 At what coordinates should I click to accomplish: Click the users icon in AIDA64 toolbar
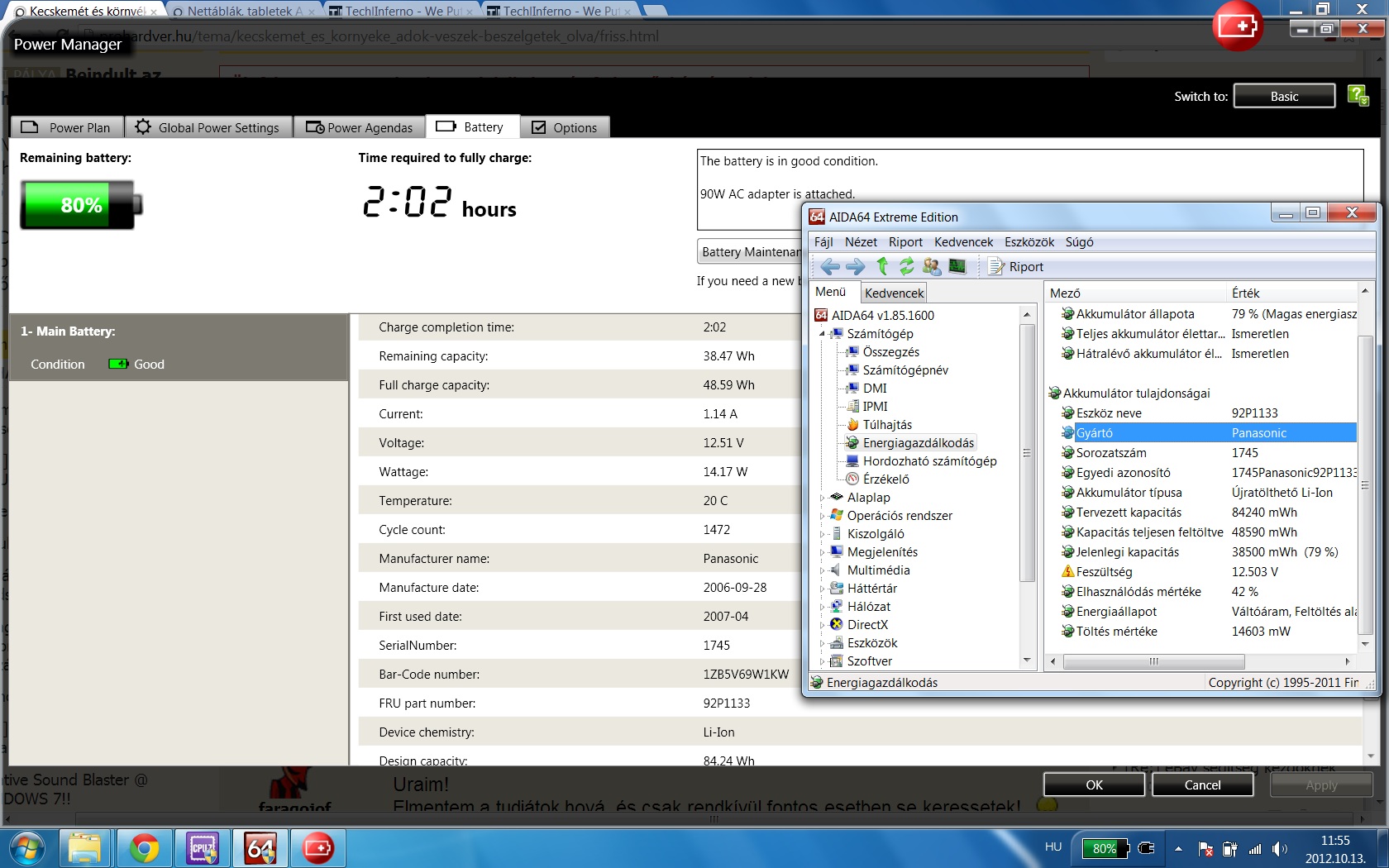[932, 266]
